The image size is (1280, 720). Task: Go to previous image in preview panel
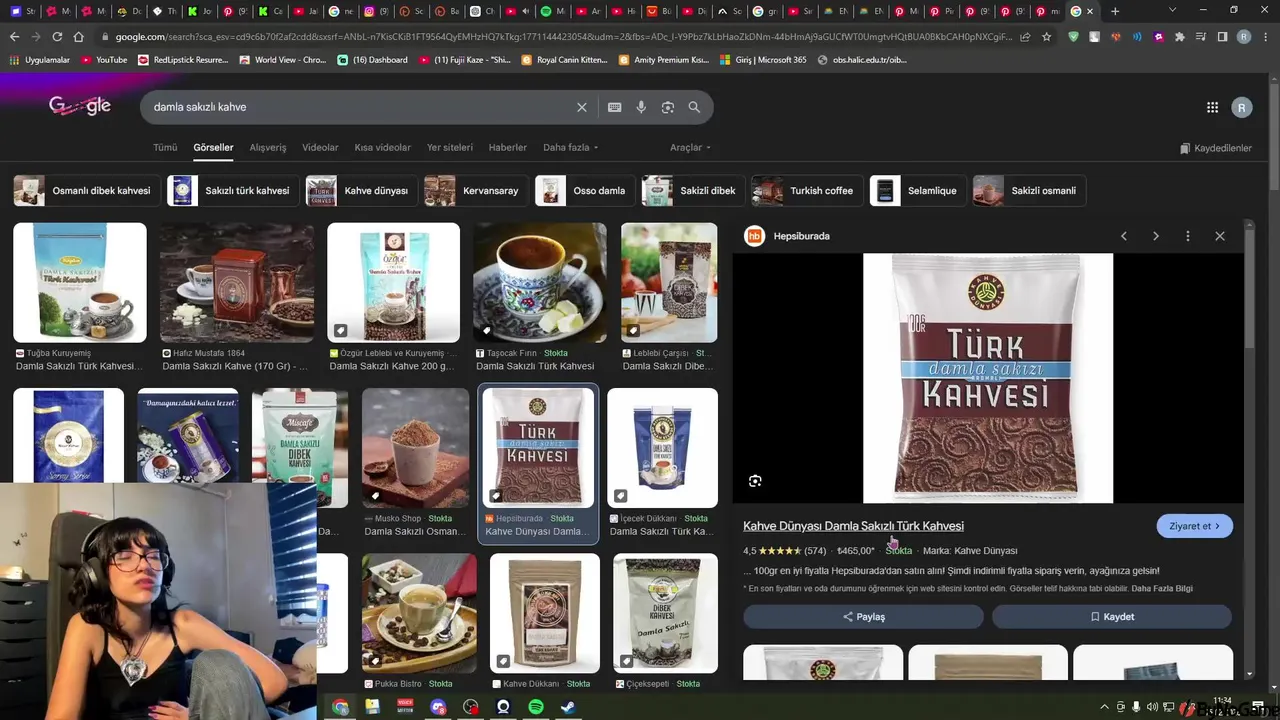coord(1124,236)
